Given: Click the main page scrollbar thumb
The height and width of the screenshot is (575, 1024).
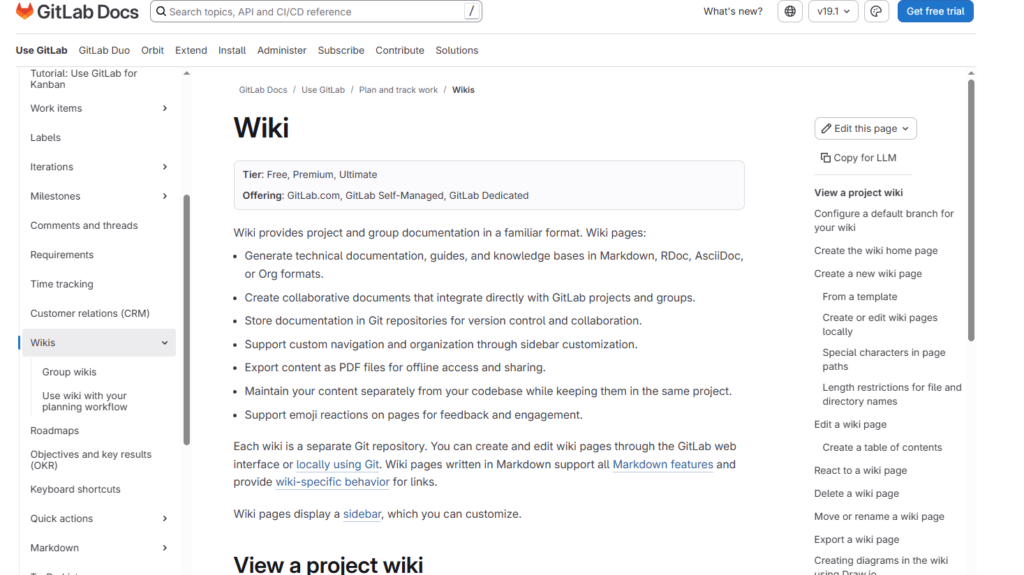Looking at the screenshot, I should coord(971,210).
